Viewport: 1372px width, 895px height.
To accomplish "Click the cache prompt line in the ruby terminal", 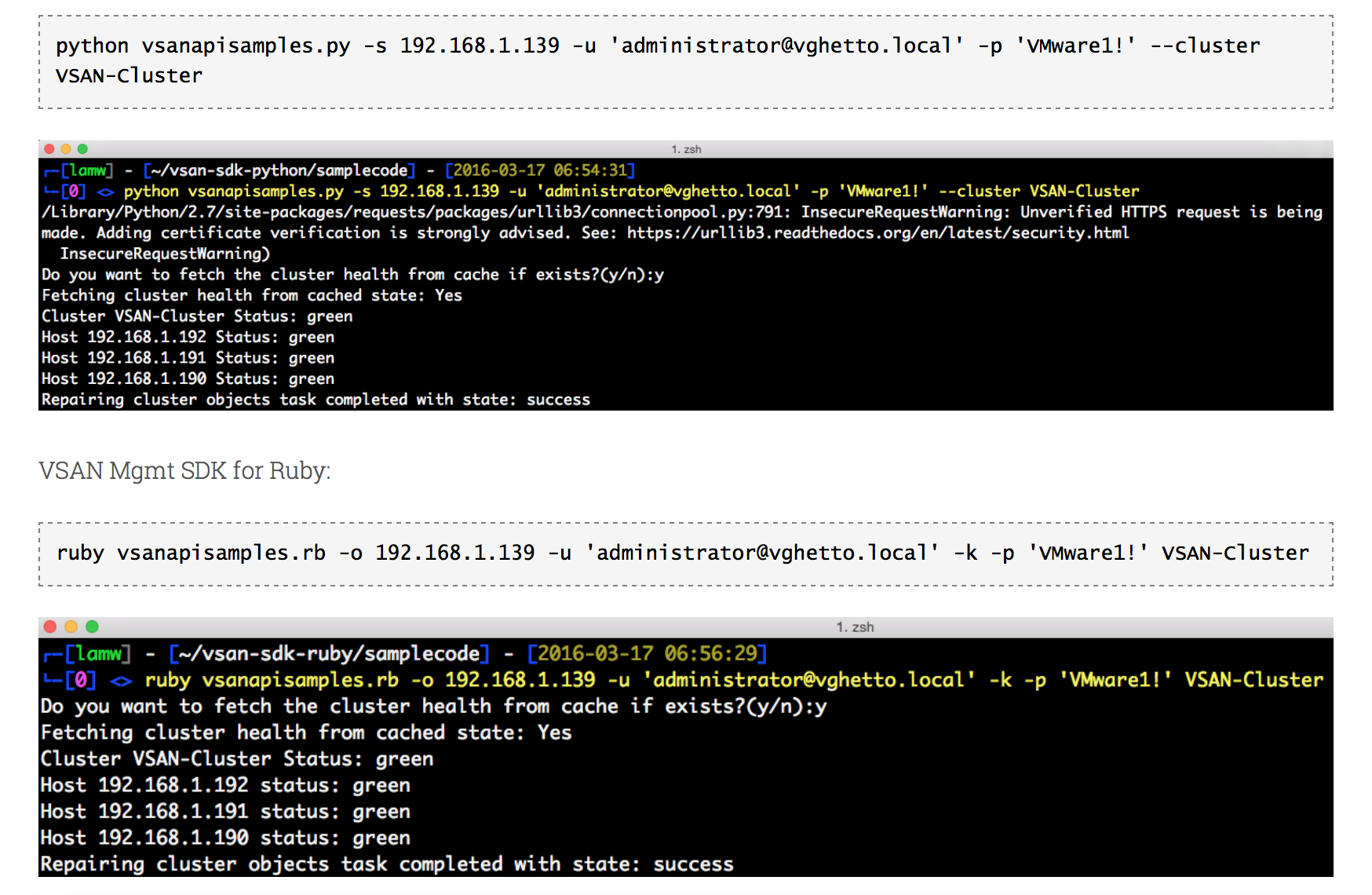I will tap(434, 707).
